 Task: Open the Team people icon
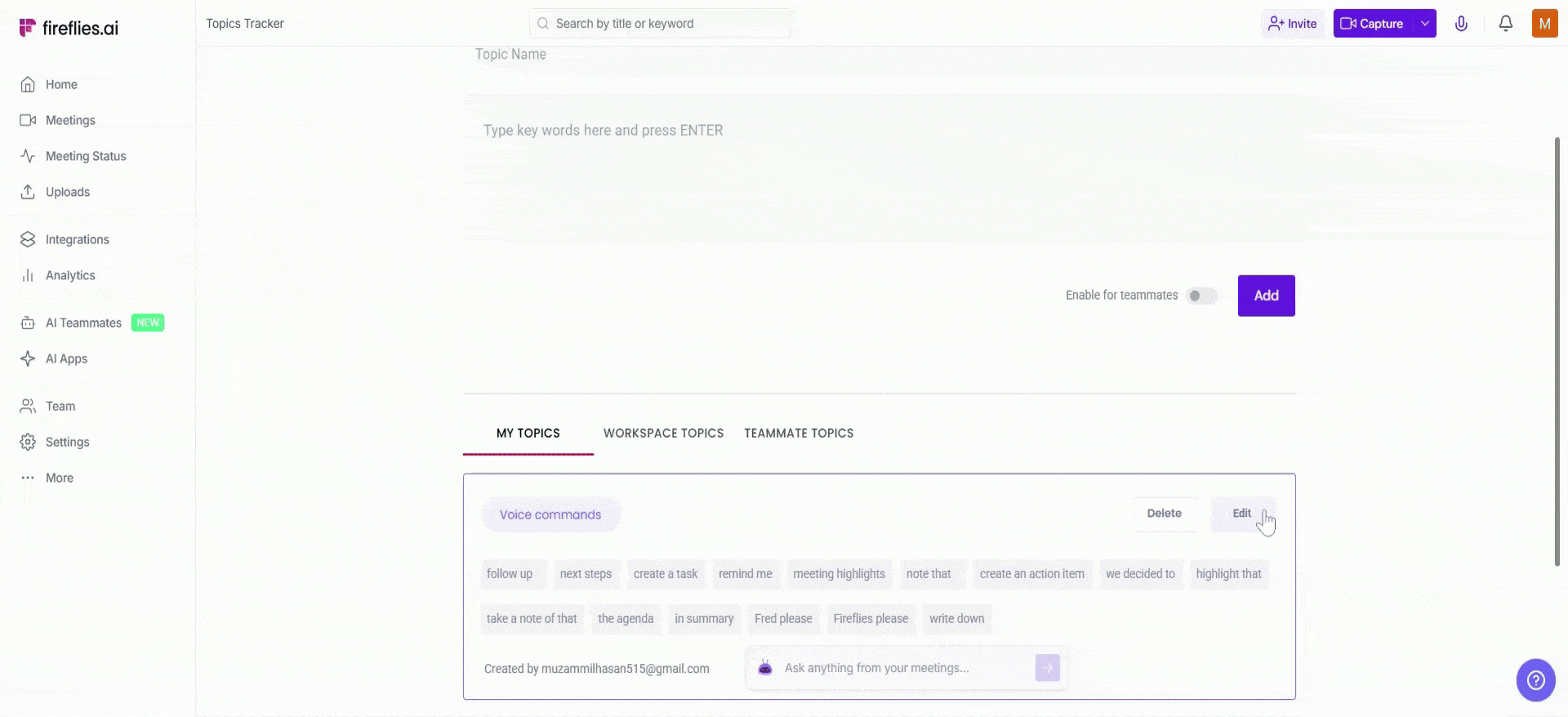28,406
